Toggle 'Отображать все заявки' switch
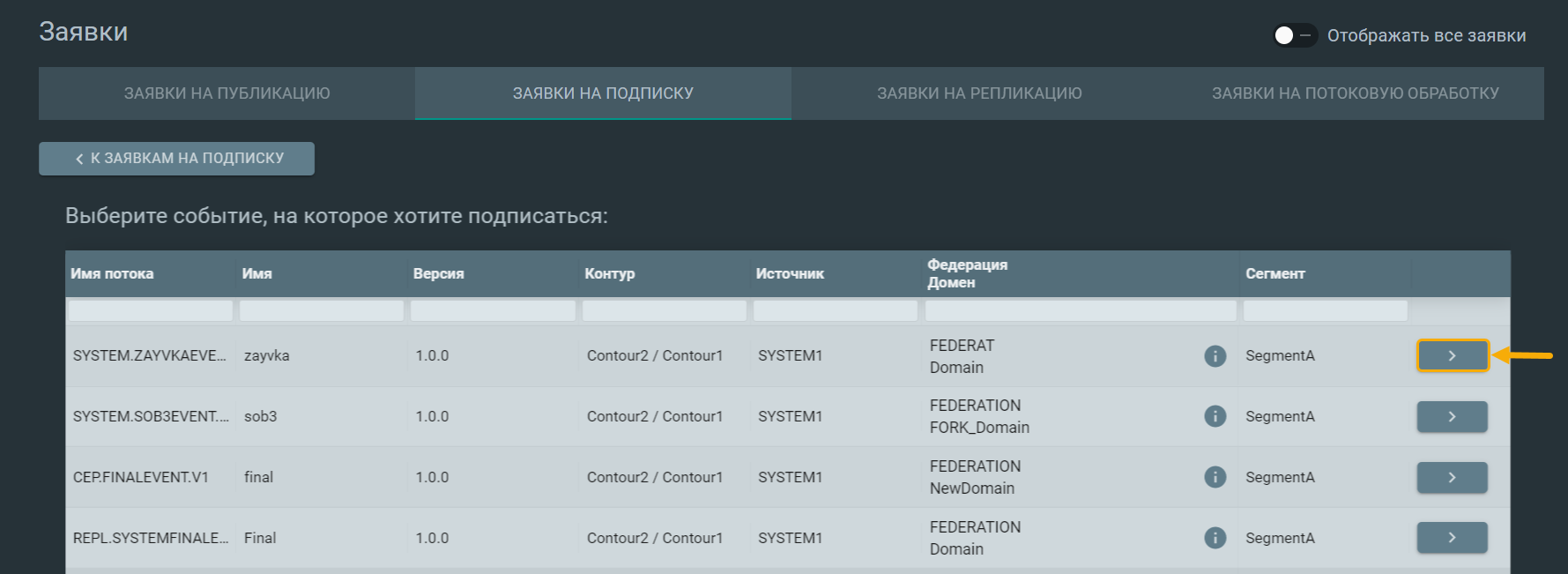Screen dimensions: 1568x574 pos(1294,35)
